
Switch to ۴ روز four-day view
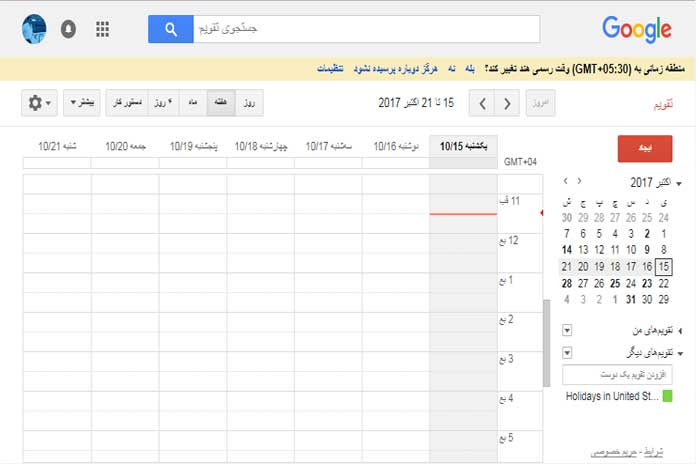coord(163,103)
